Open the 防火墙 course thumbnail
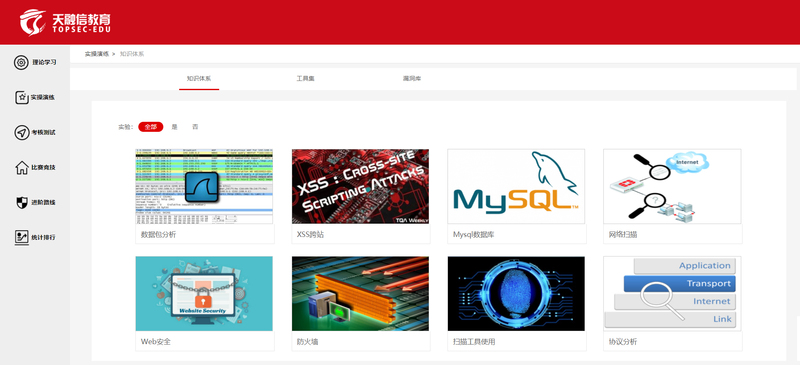Screen dimensions: 800x365 point(360,294)
